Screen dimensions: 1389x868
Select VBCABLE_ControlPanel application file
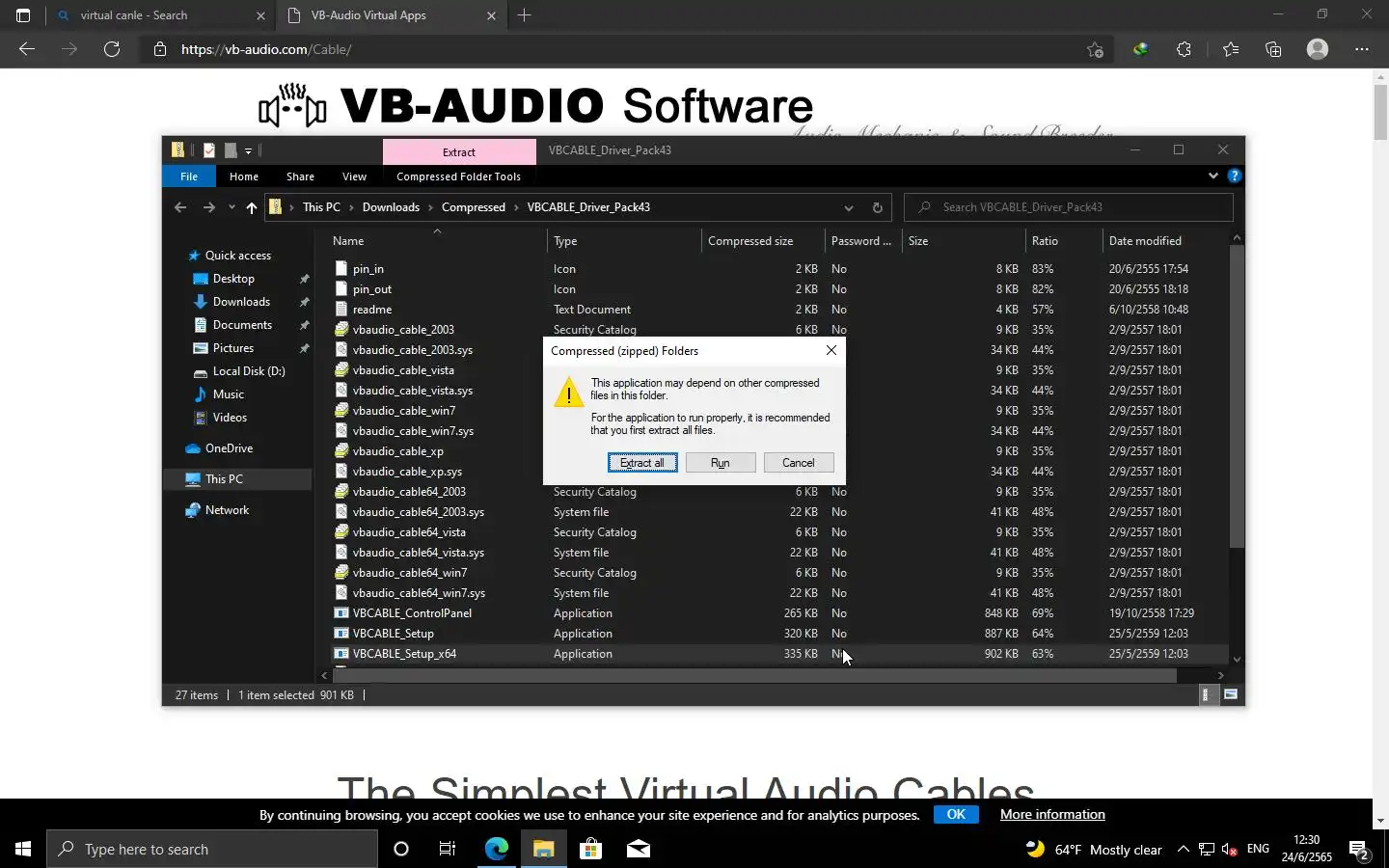(x=412, y=613)
